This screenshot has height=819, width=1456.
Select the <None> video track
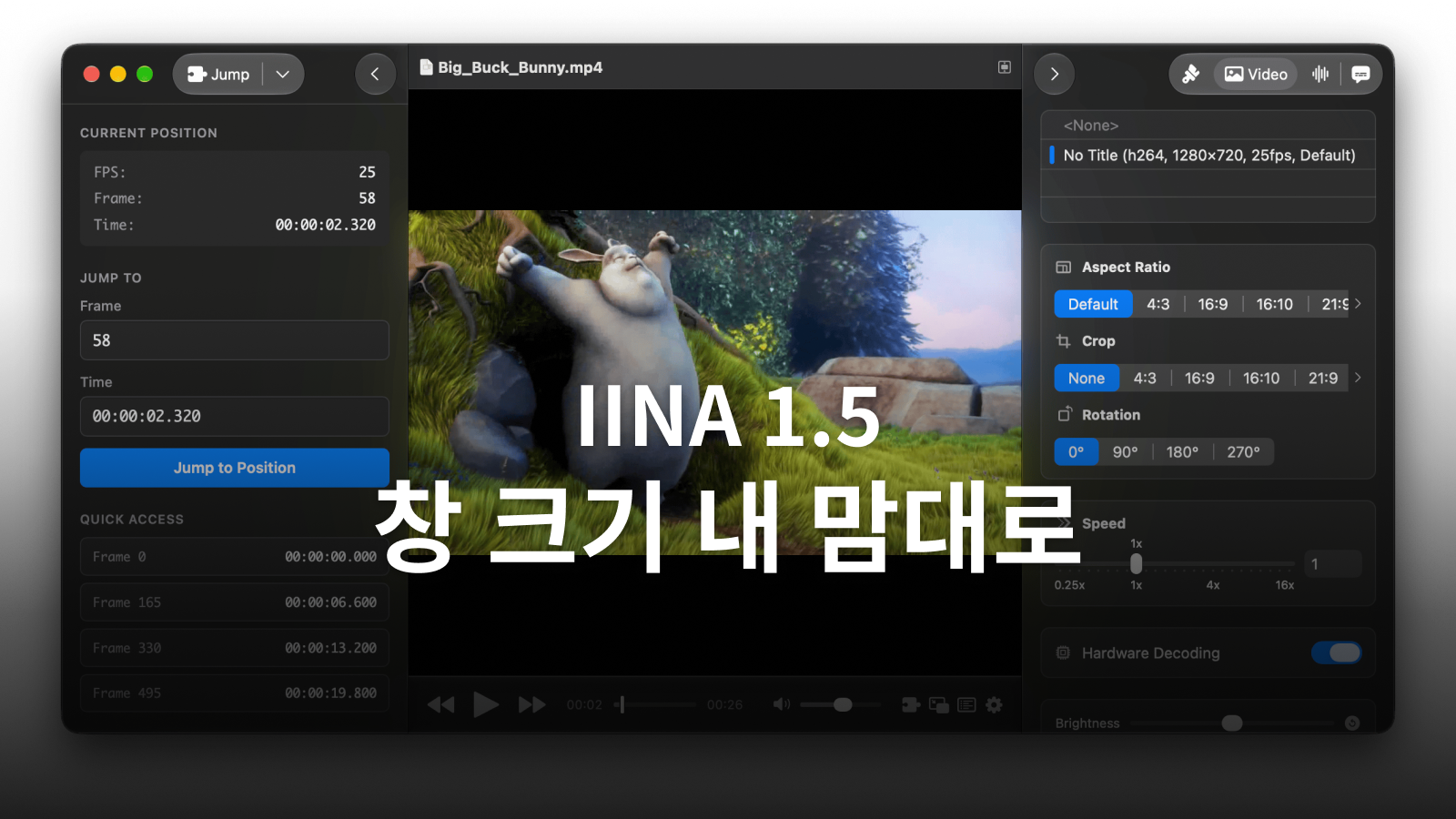[1208, 126]
